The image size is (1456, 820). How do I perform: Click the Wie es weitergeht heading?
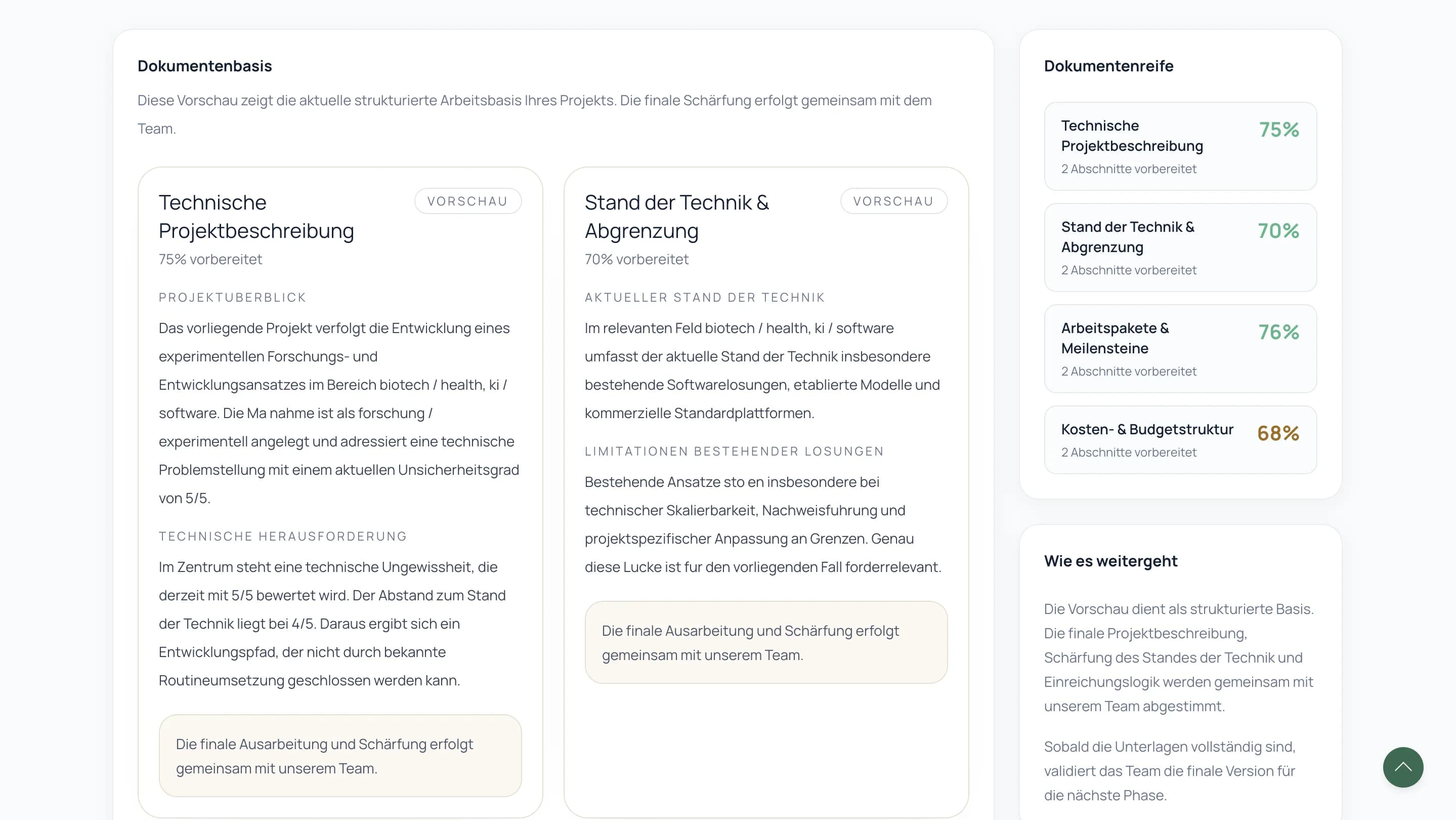(1110, 561)
